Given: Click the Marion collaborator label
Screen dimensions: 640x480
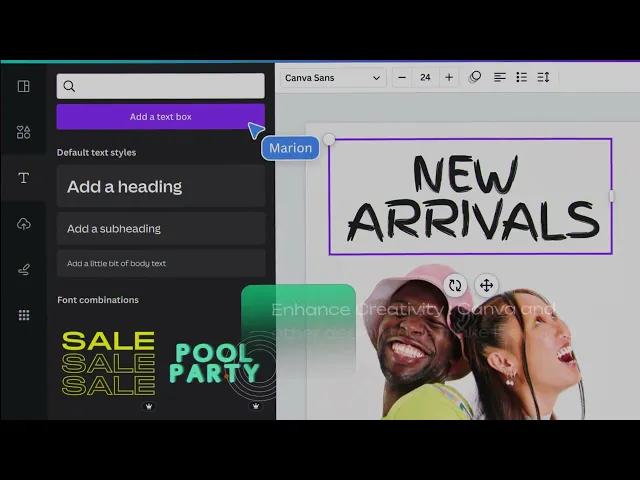Looking at the screenshot, I should tap(291, 148).
